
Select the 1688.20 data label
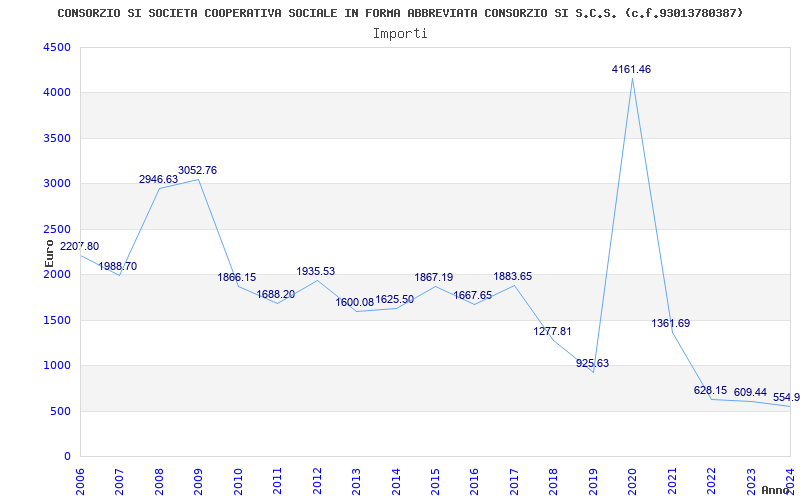click(x=276, y=294)
